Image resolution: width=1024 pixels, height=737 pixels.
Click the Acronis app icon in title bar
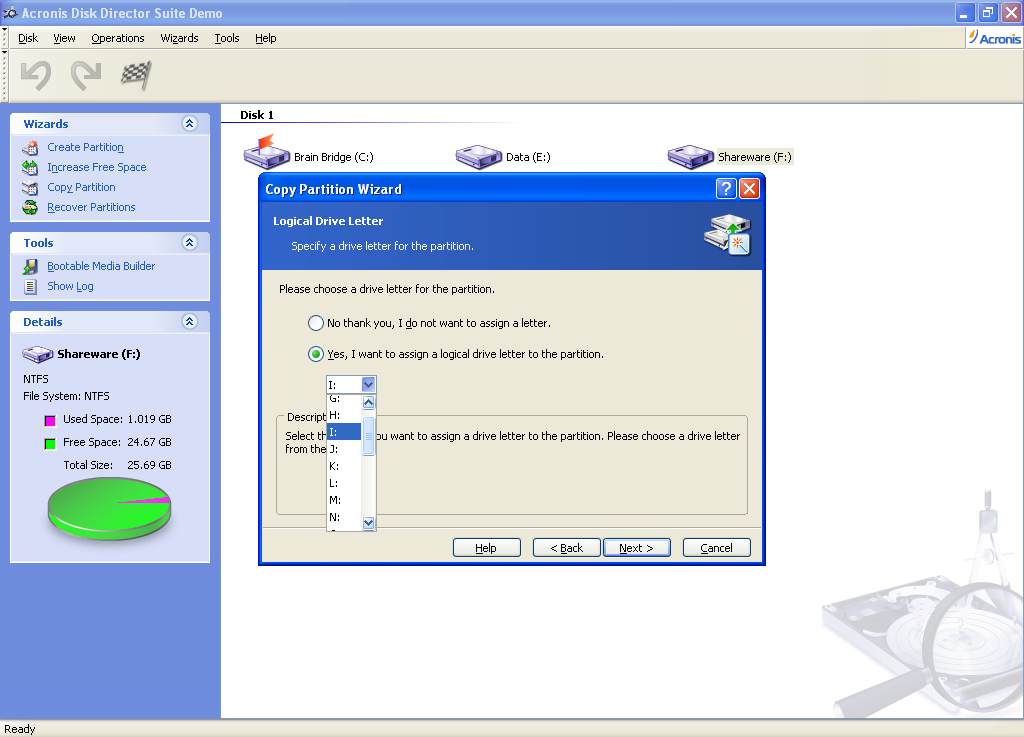coord(10,12)
